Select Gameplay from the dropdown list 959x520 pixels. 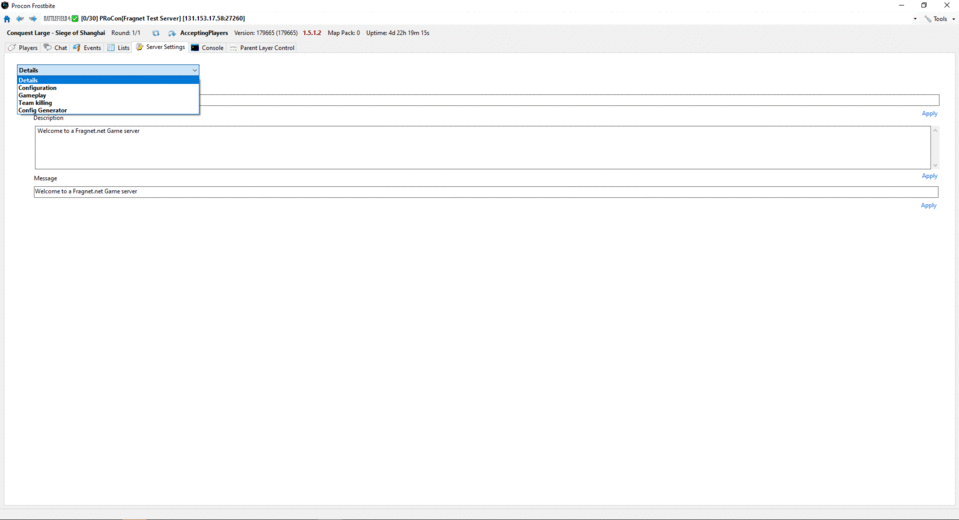108,95
